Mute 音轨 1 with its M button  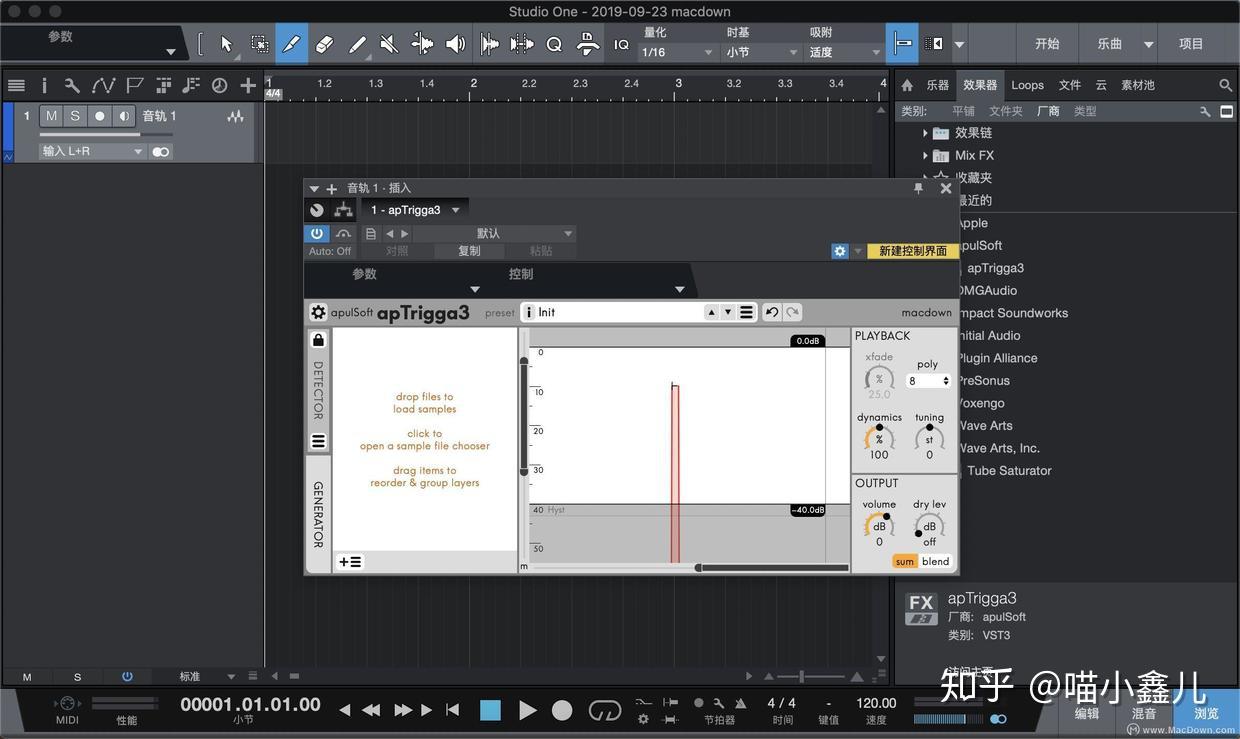point(51,116)
